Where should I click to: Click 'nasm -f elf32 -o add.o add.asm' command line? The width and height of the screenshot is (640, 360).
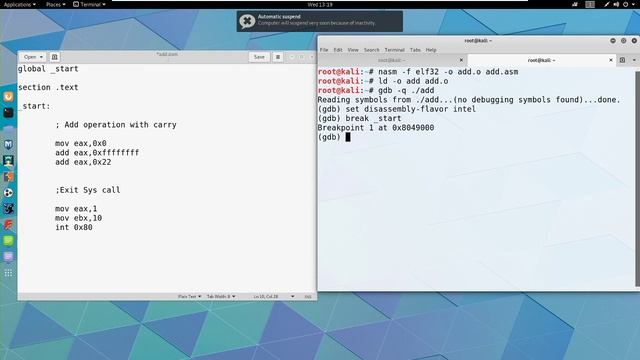point(448,72)
